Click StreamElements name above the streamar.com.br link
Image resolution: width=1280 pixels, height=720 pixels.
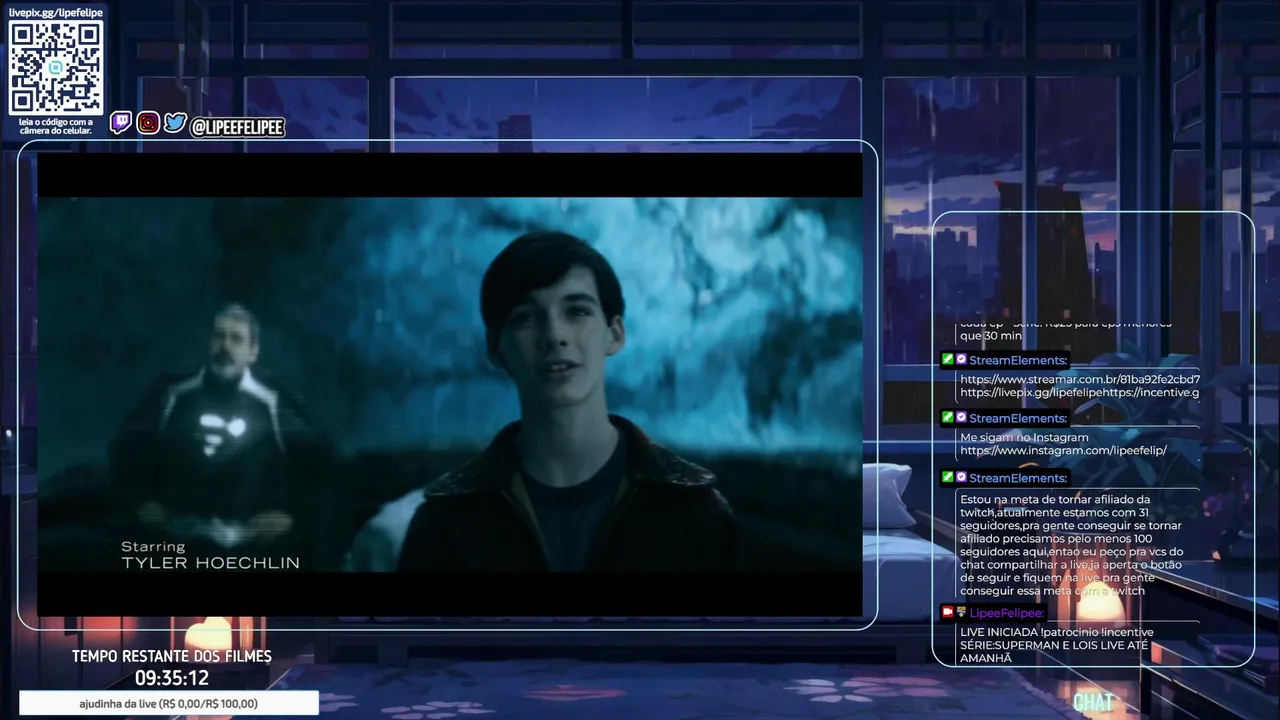1018,360
